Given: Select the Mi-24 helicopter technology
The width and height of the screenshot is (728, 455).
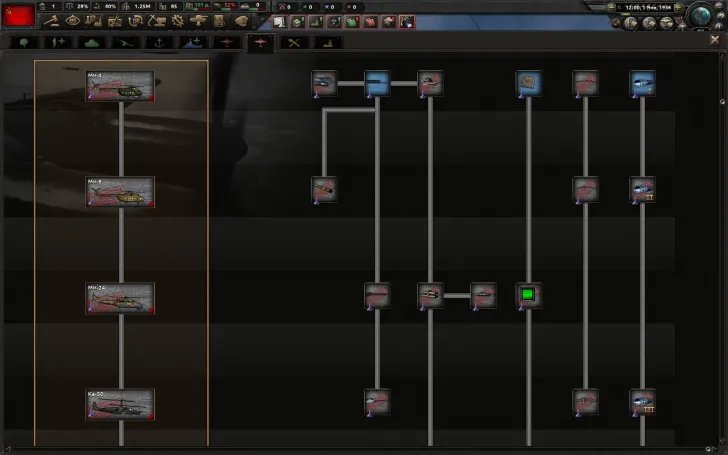Looking at the screenshot, I should point(120,298).
